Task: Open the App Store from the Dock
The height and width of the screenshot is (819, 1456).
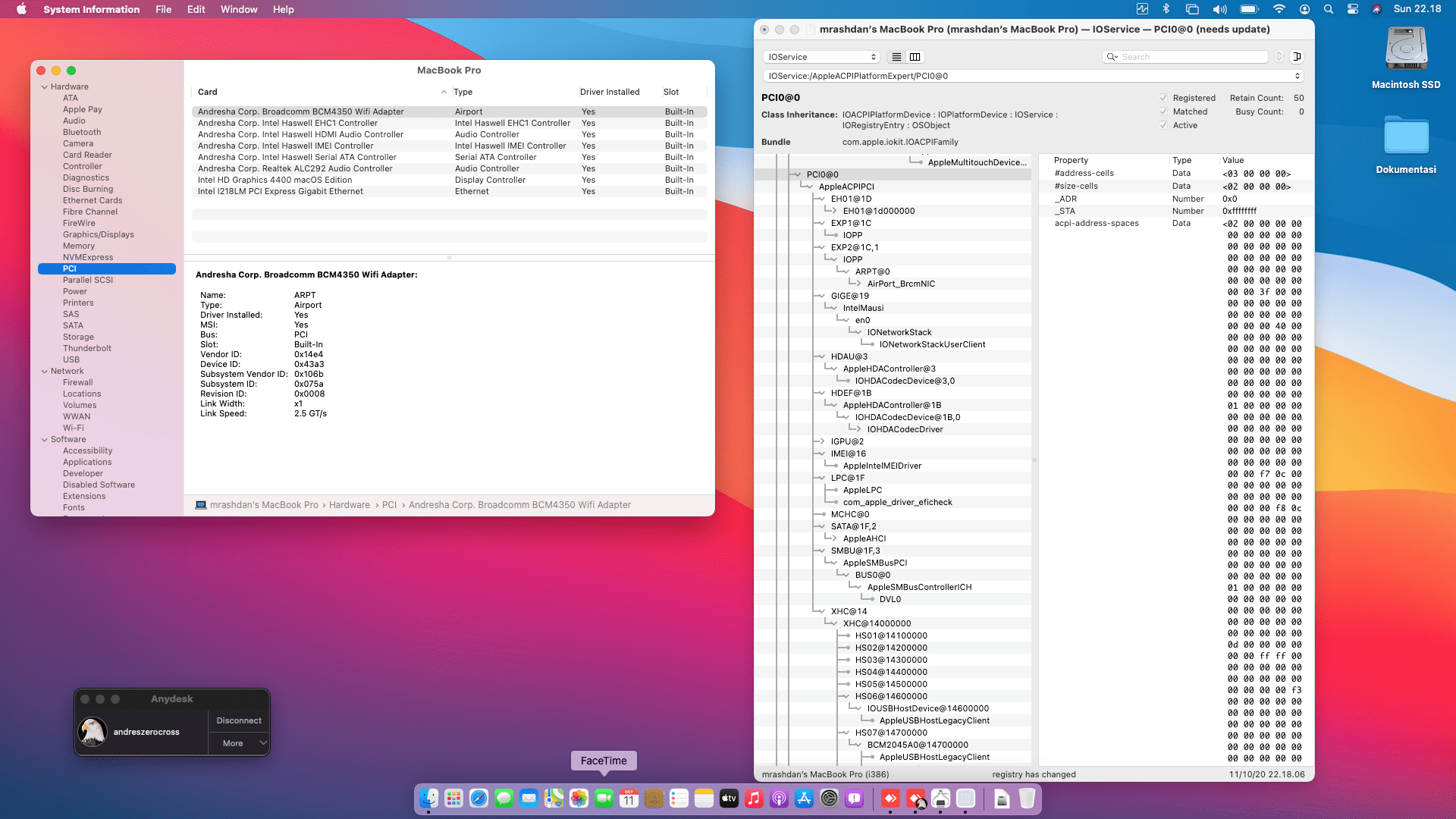Action: tap(804, 799)
